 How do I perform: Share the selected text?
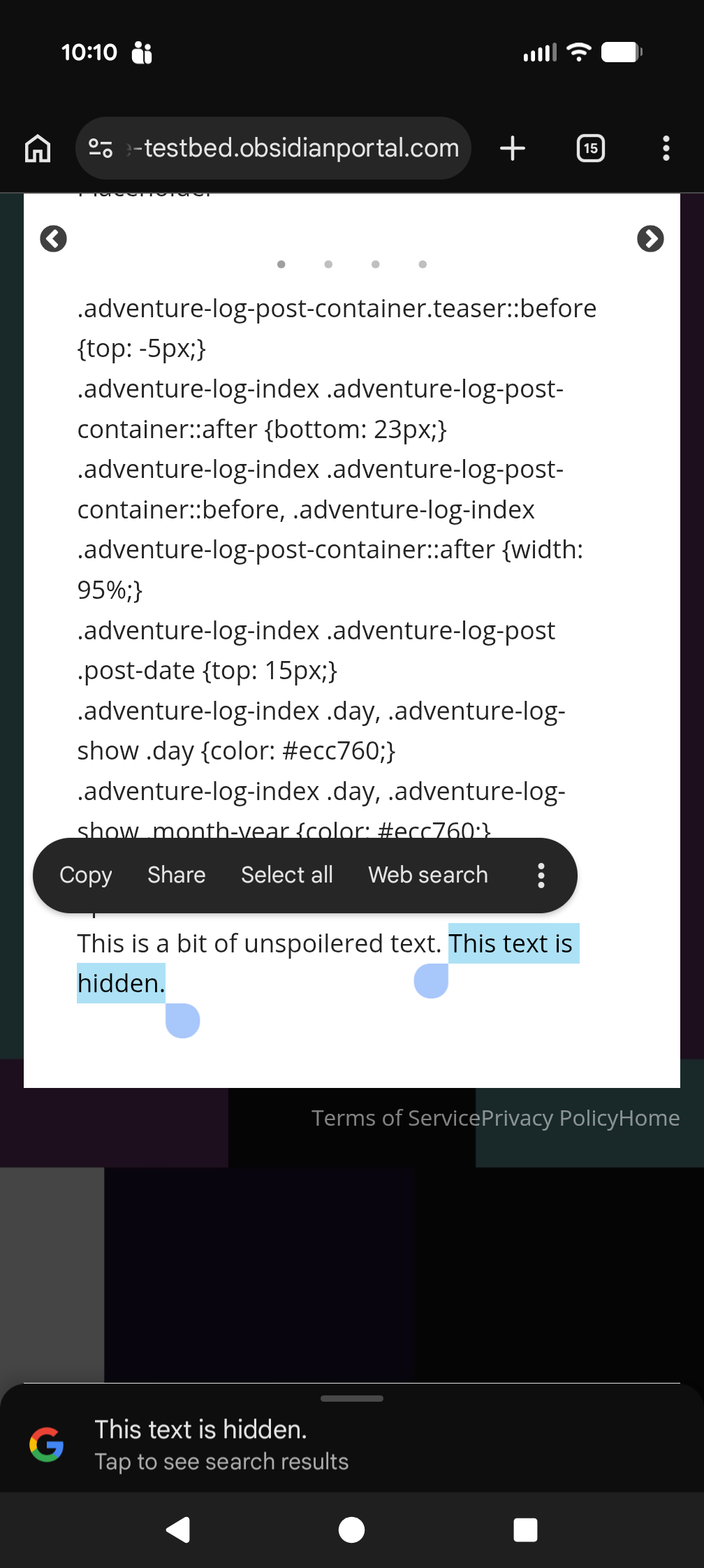(177, 875)
